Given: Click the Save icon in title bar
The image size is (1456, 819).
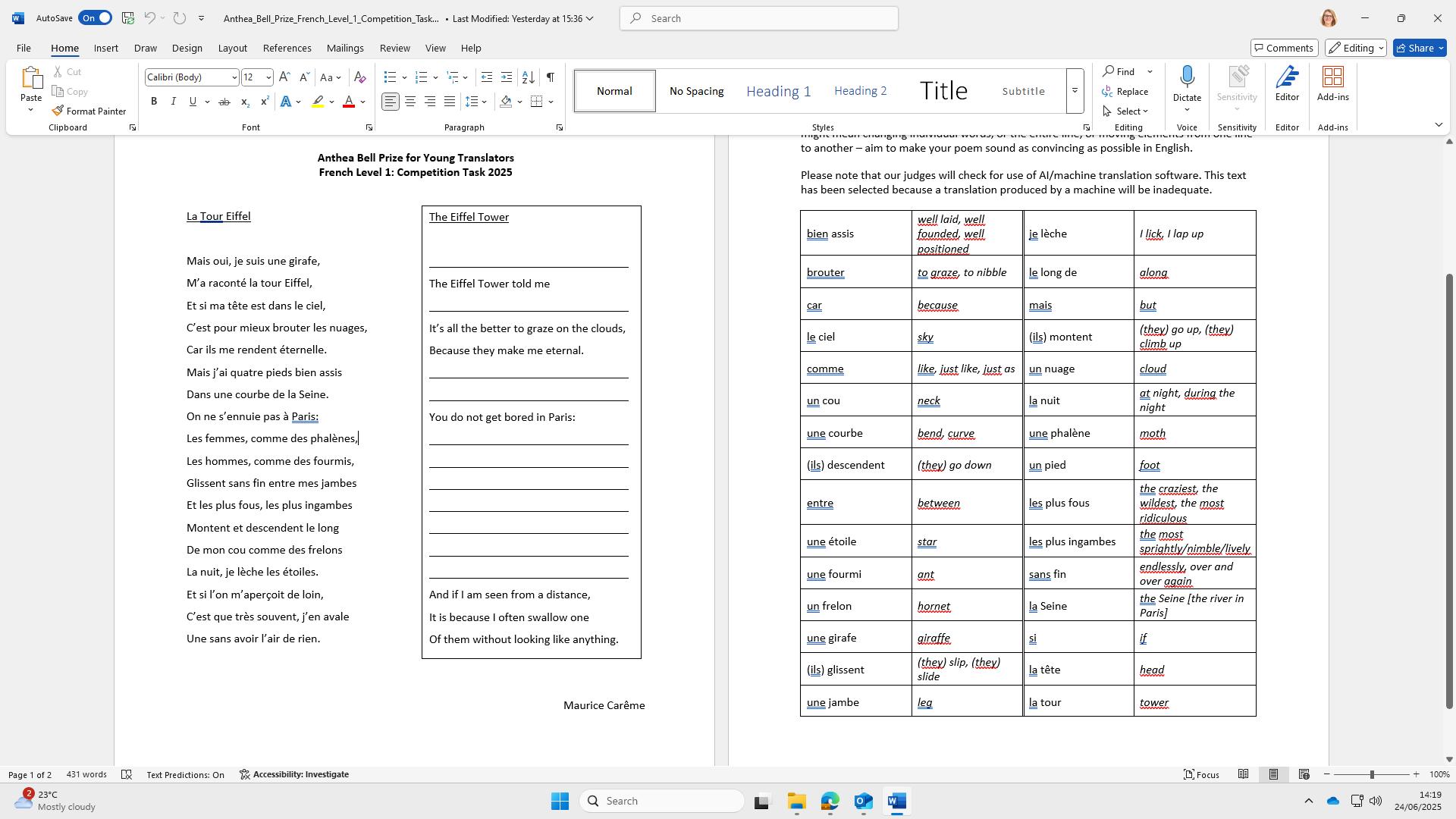Looking at the screenshot, I should [x=128, y=18].
